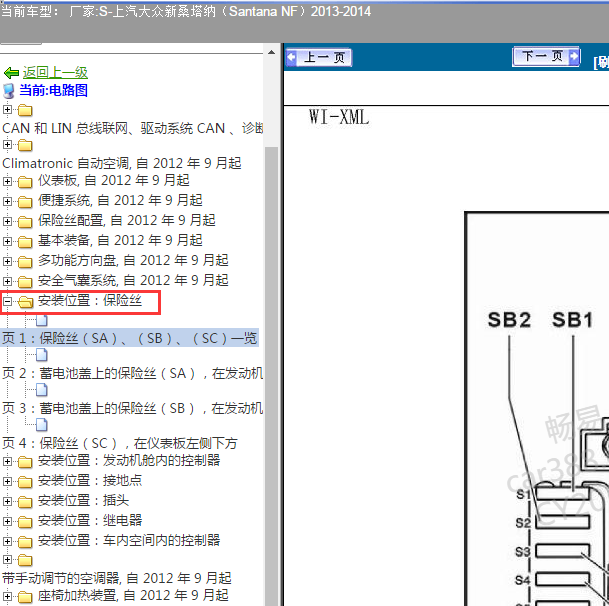Open 页 4：保险丝 (SC) 在仪表板左侧下方
Screen dimensions: 609x606
pyautogui.click(x=120, y=443)
